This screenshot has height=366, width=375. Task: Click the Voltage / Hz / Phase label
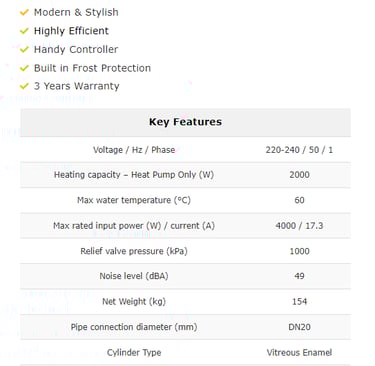134,150
